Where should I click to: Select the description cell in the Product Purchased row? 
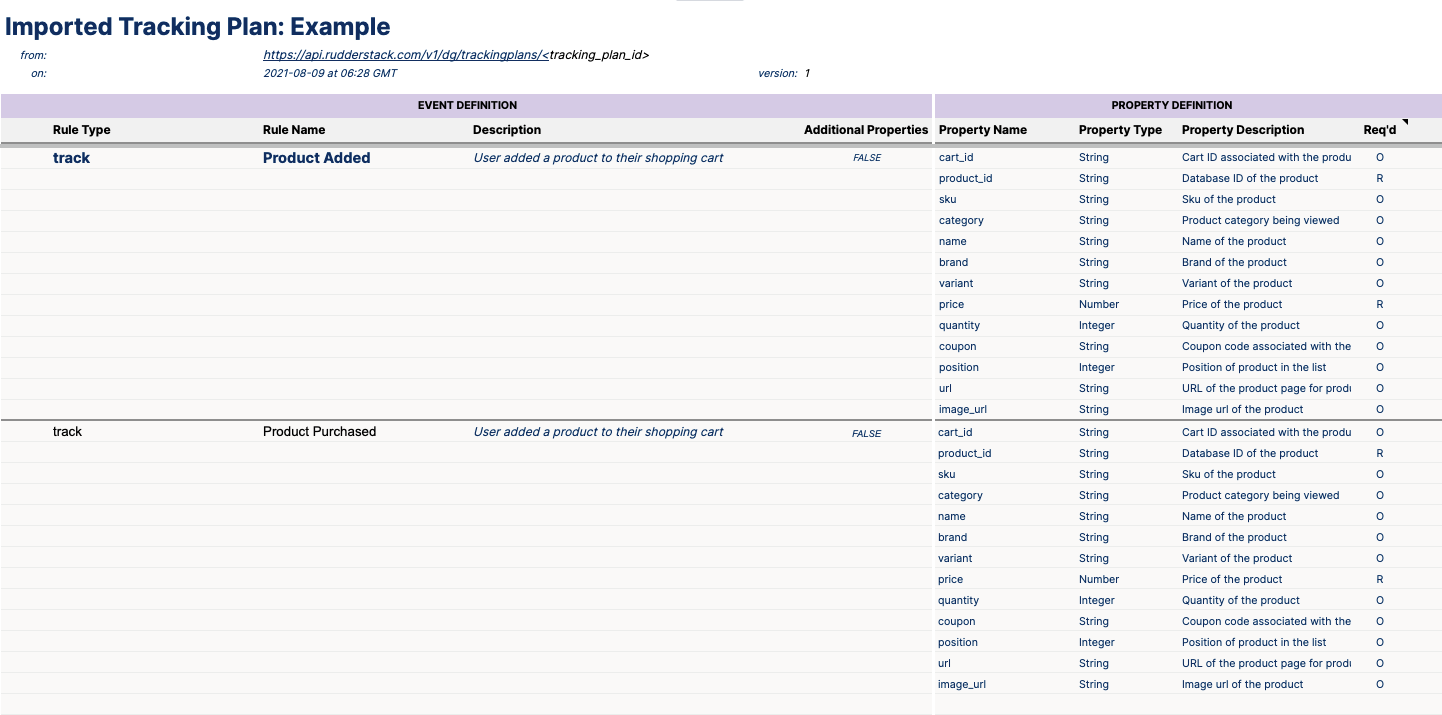pos(598,432)
